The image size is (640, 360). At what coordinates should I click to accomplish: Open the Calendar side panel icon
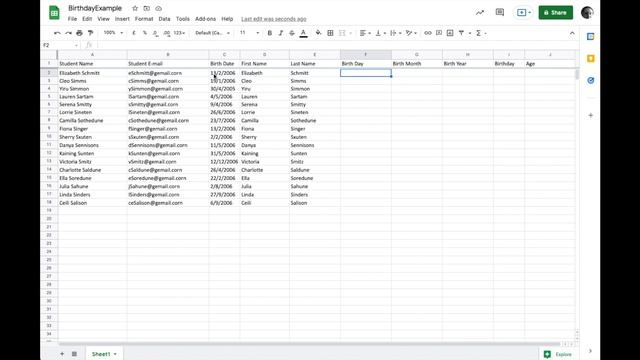(x=591, y=37)
